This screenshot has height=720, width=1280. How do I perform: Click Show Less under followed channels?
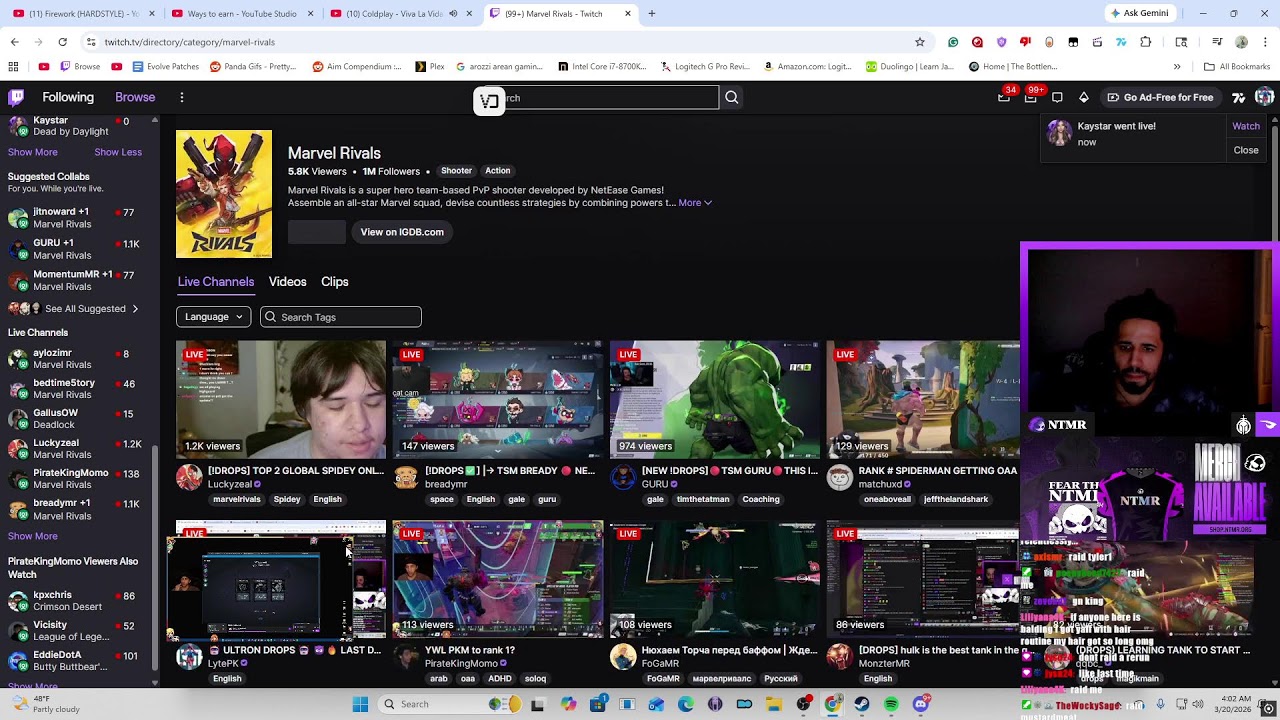[118, 152]
